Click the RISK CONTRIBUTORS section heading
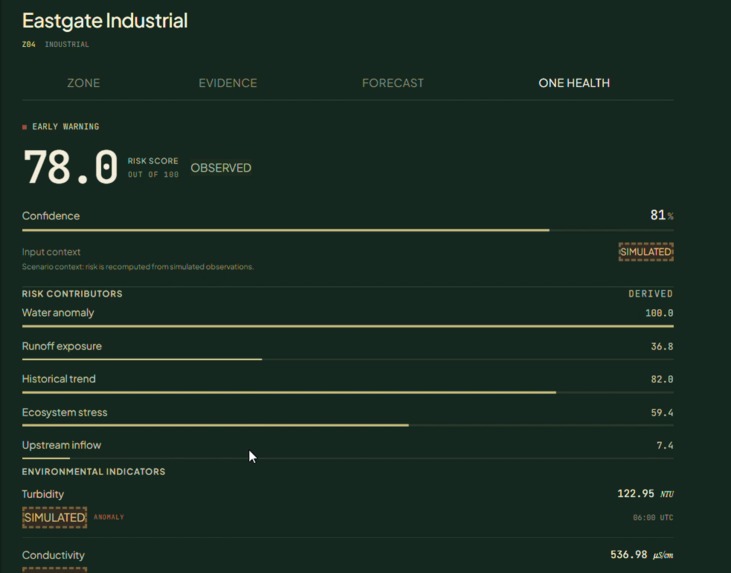 point(72,294)
